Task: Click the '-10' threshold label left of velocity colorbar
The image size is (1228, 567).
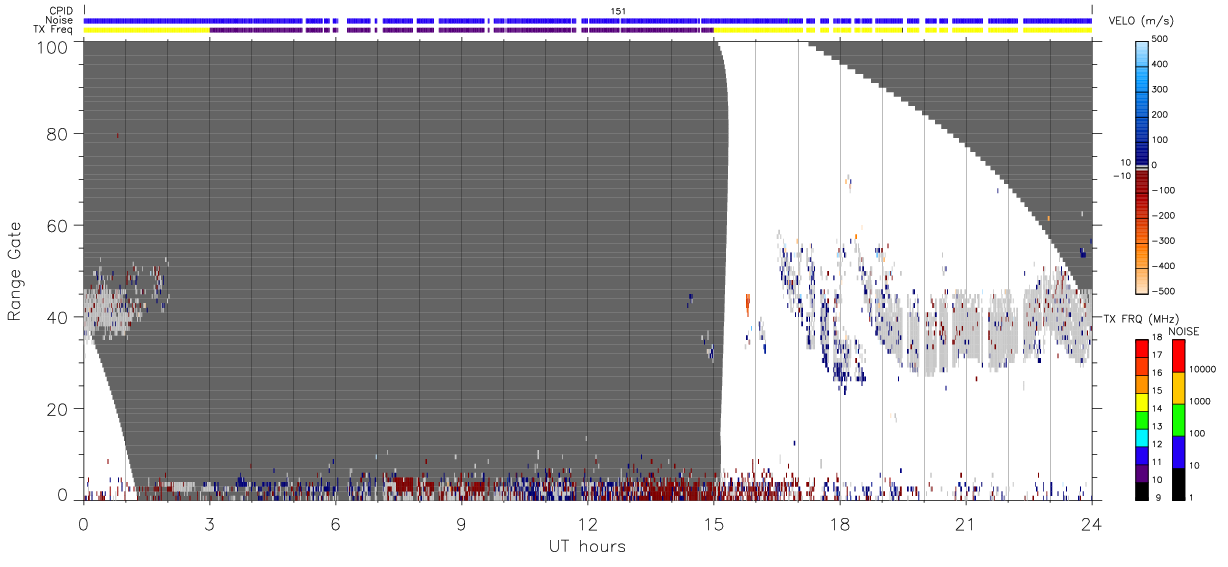Action: tap(1122, 176)
